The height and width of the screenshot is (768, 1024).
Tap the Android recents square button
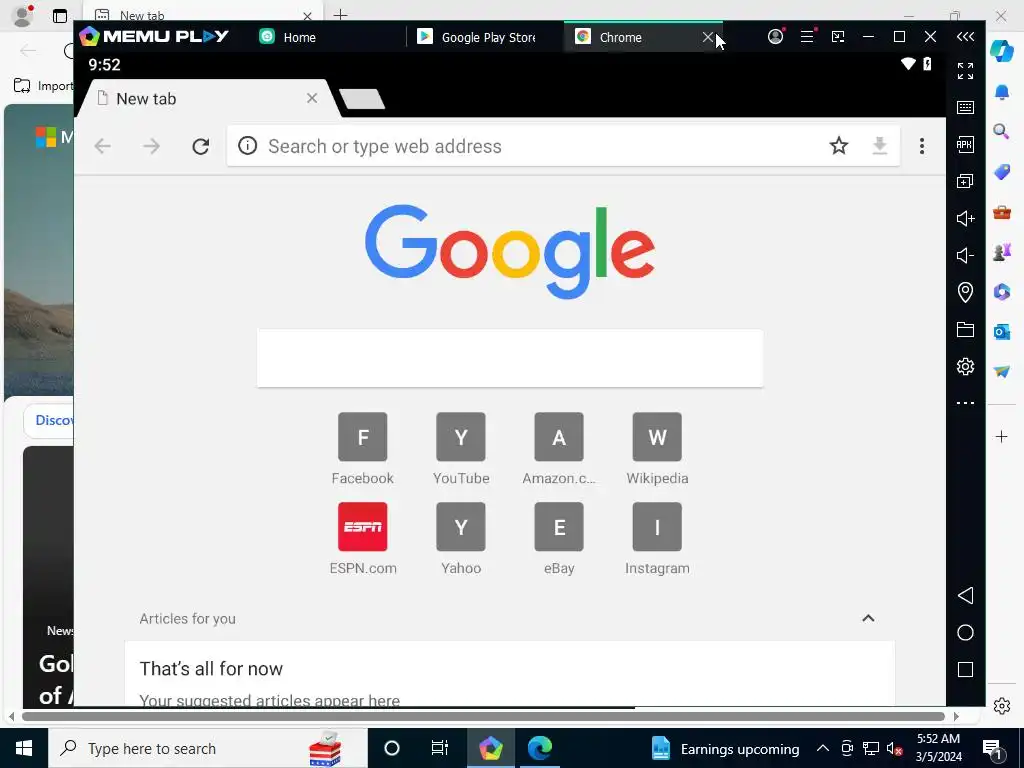(x=965, y=669)
